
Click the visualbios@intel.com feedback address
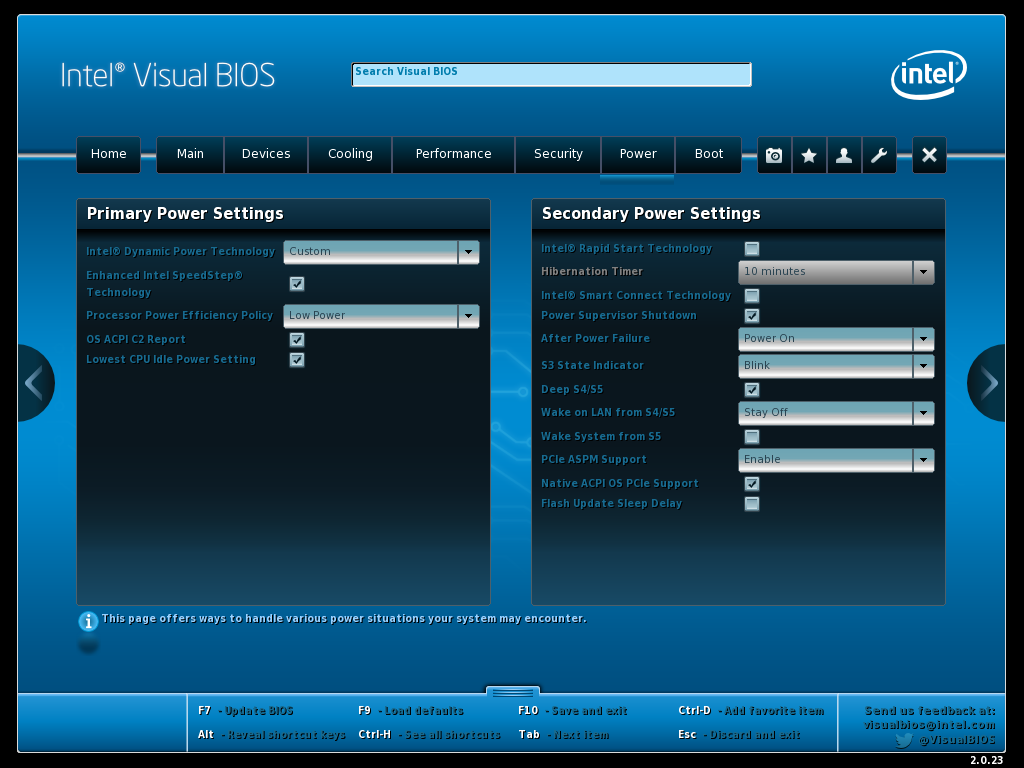929,725
